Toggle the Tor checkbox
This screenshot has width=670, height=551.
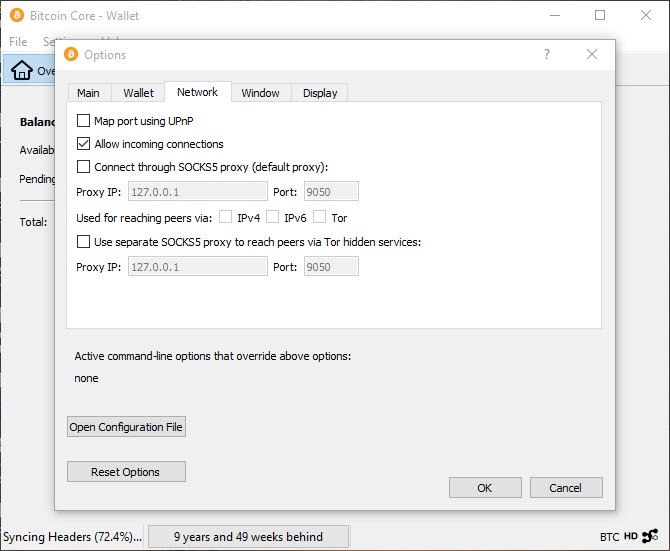(x=320, y=217)
